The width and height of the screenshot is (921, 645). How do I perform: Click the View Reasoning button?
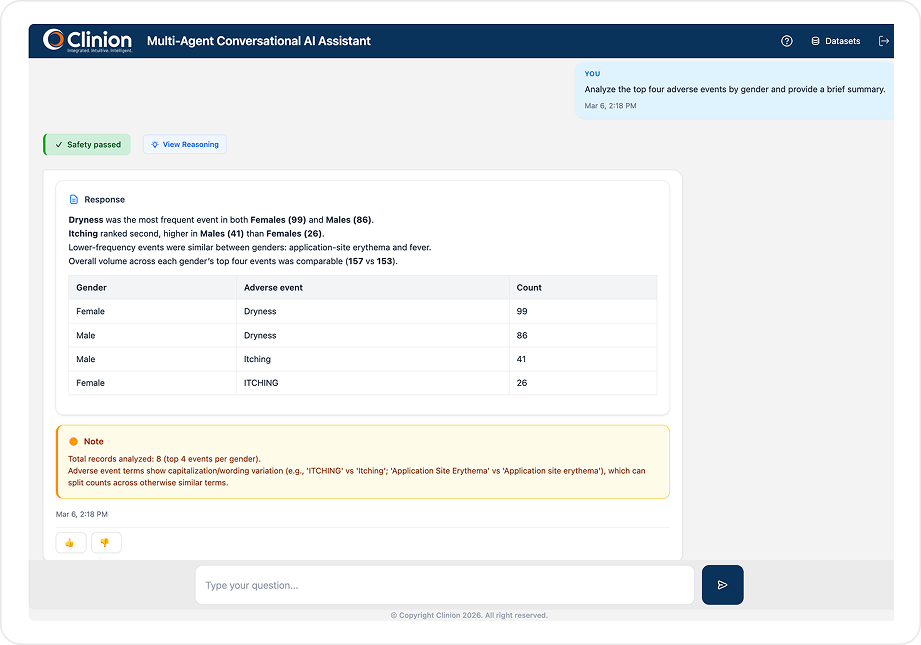point(184,144)
